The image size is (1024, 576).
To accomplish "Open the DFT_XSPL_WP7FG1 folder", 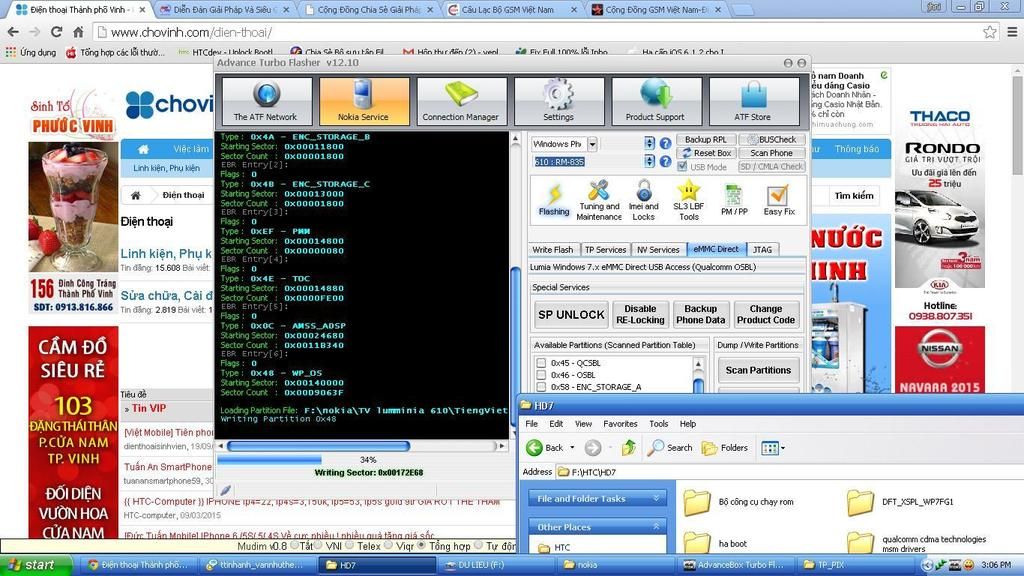I will 900,502.
